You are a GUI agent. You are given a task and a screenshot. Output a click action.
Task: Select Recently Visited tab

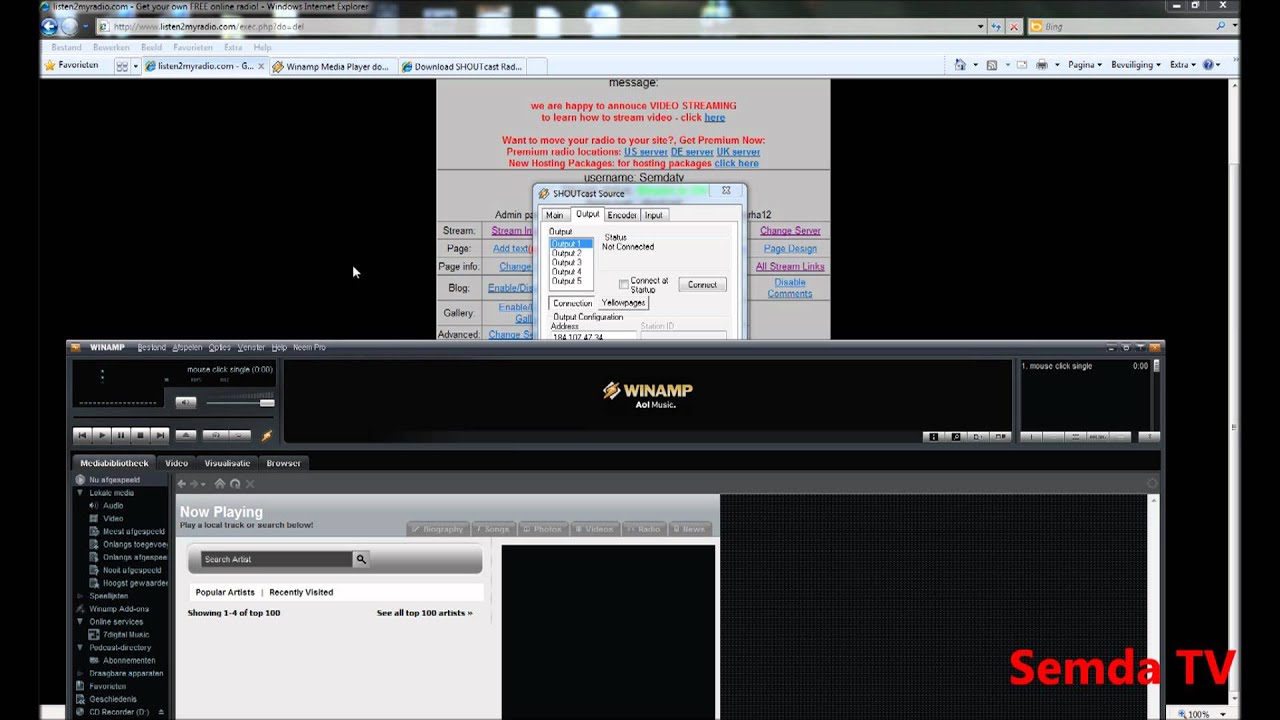pos(301,592)
